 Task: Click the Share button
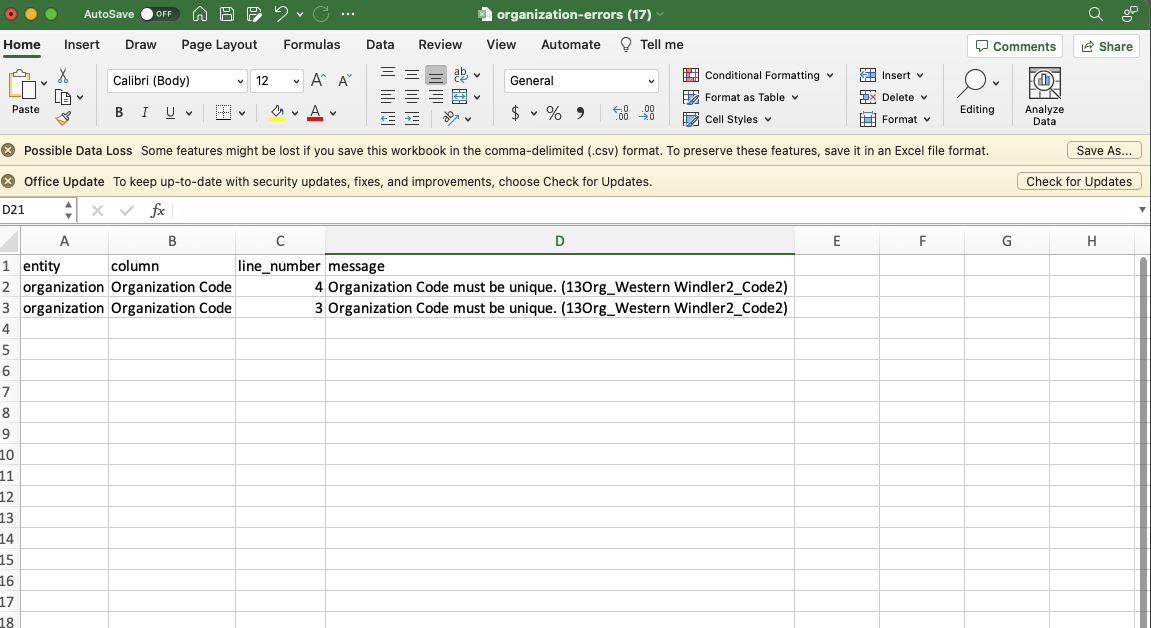(1107, 46)
